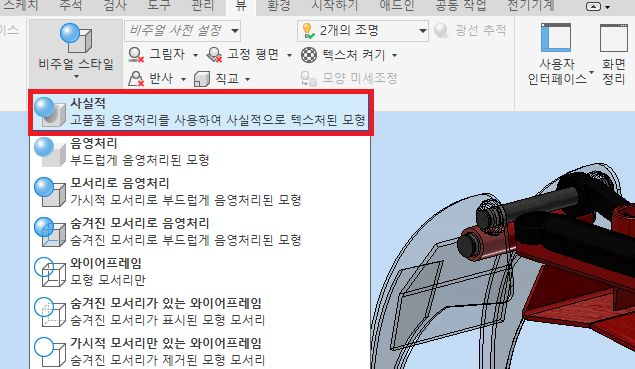Expand the 그림자 dropdown arrow
This screenshot has width=635, height=369.
coord(195,55)
